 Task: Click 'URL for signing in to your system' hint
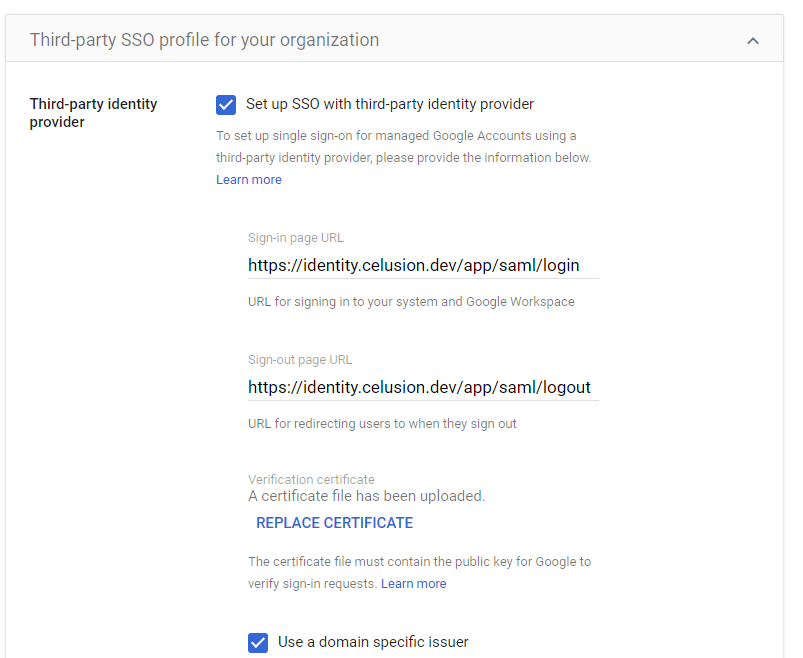[411, 302]
